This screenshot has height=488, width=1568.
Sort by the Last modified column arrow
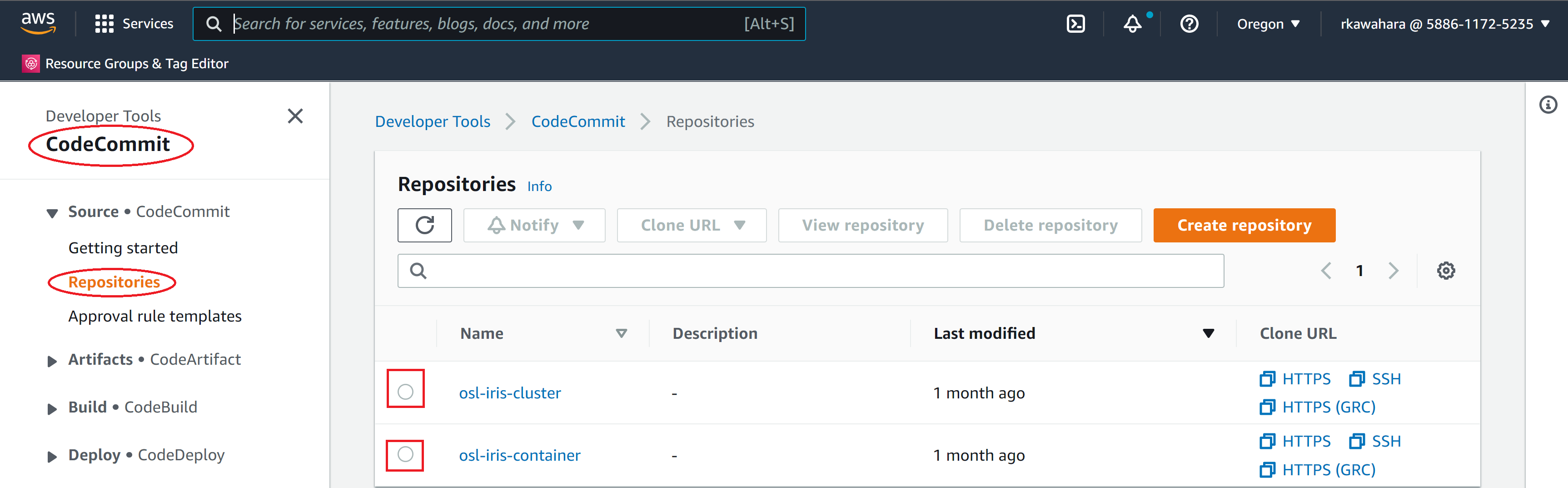[x=1208, y=334]
